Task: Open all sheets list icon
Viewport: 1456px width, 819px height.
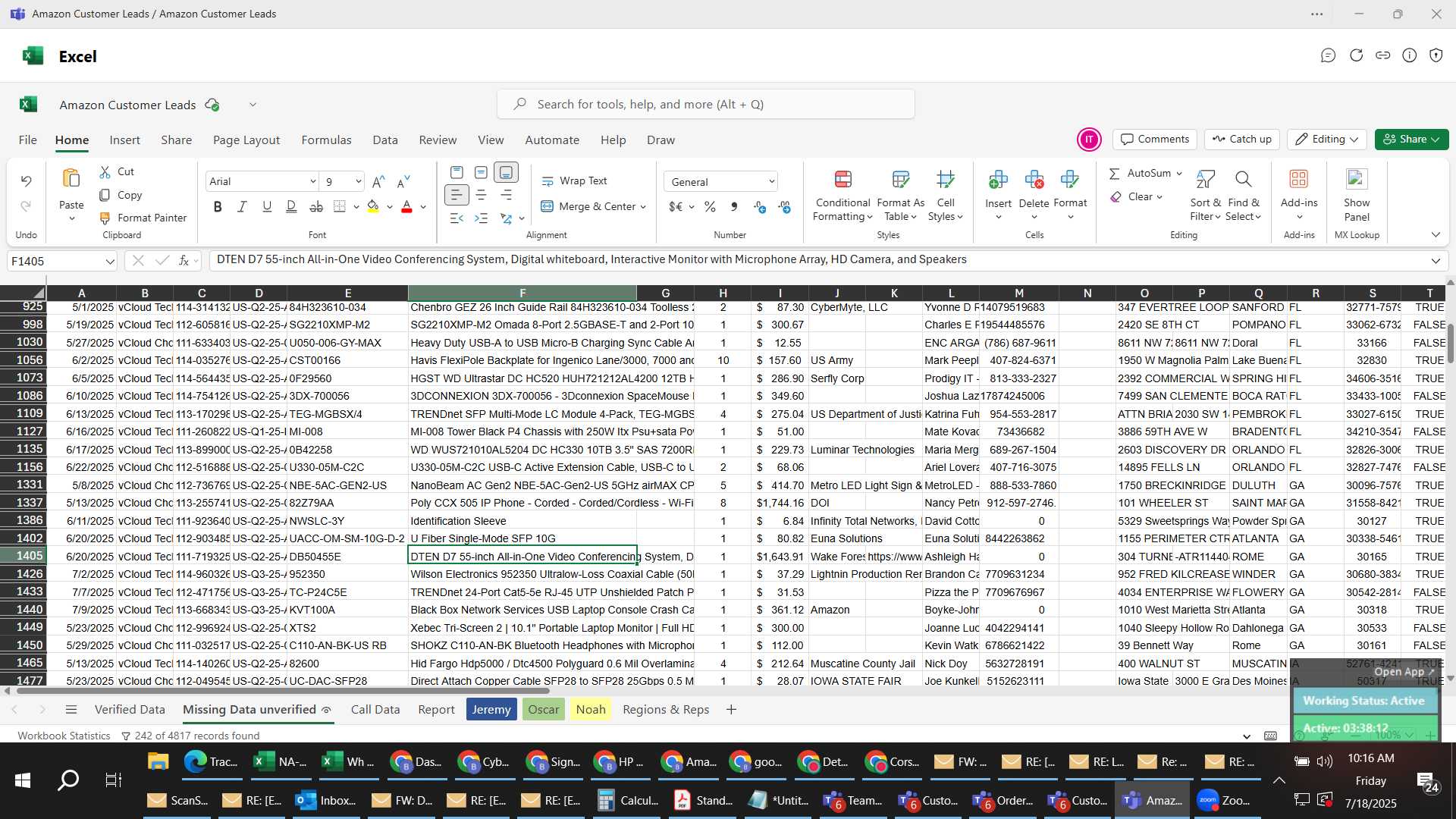Action: tap(71, 710)
